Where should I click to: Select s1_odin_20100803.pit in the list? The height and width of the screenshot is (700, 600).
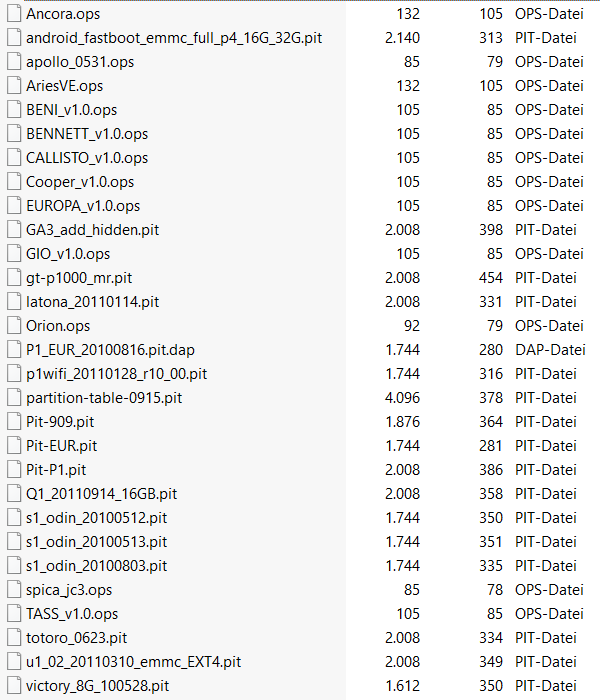(96, 566)
